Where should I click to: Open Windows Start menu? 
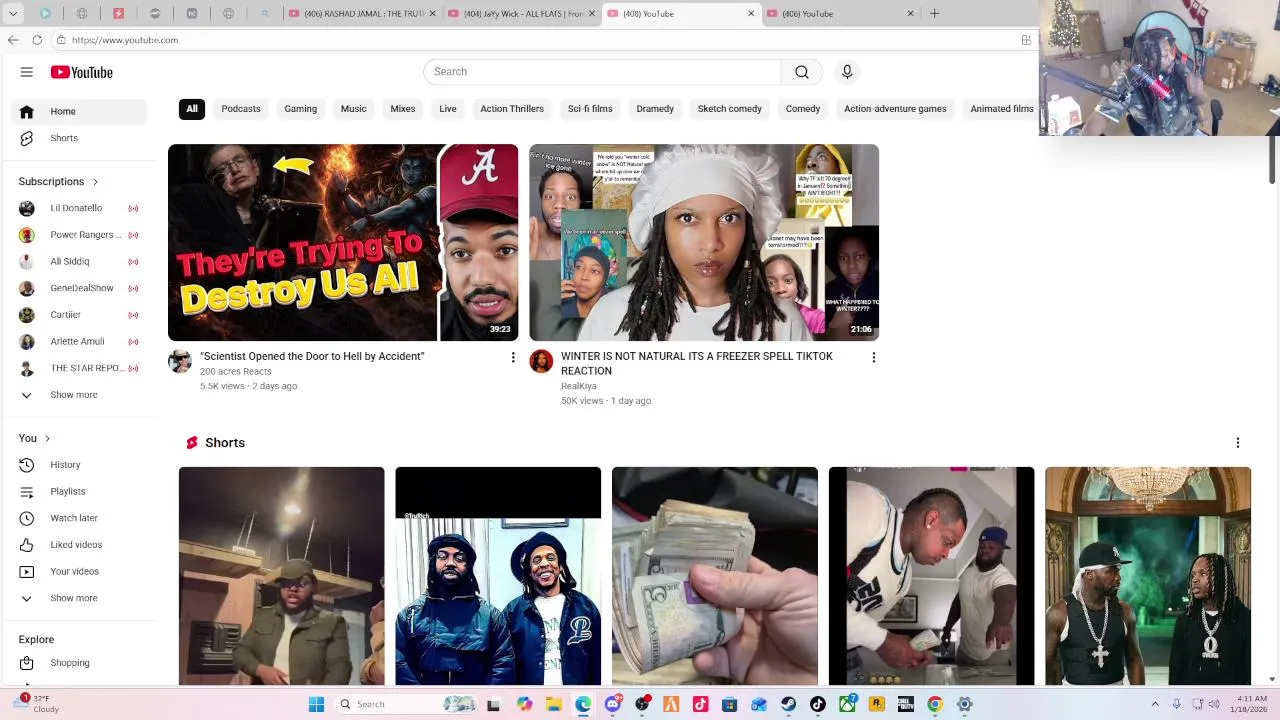(x=316, y=704)
